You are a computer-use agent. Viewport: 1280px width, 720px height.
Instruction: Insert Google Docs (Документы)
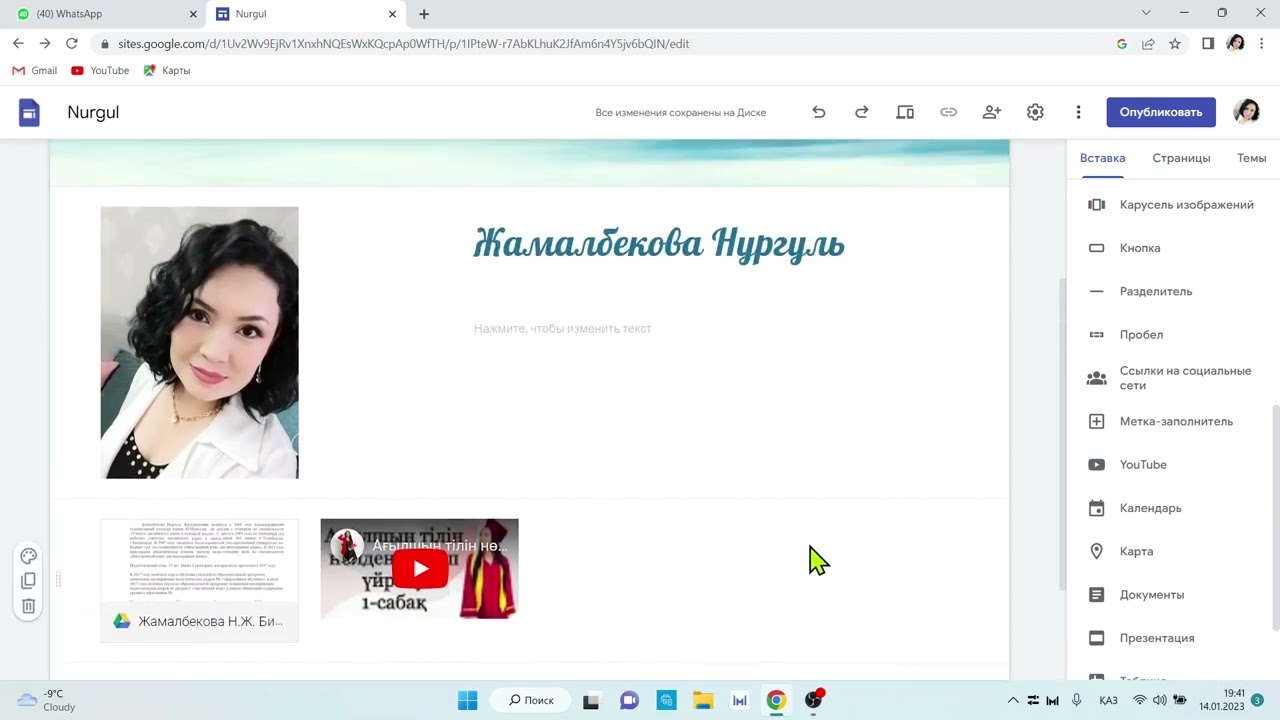[1170, 595]
